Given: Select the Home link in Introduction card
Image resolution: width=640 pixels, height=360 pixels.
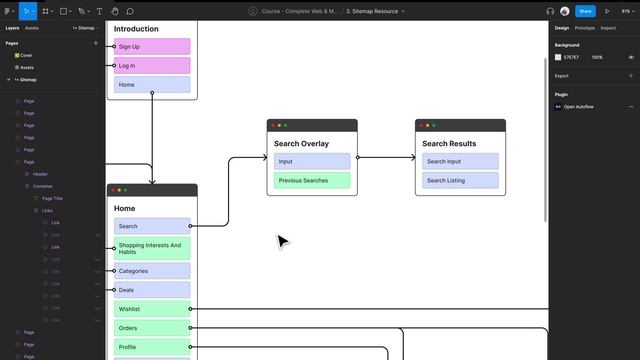Looking at the screenshot, I should point(152,84).
